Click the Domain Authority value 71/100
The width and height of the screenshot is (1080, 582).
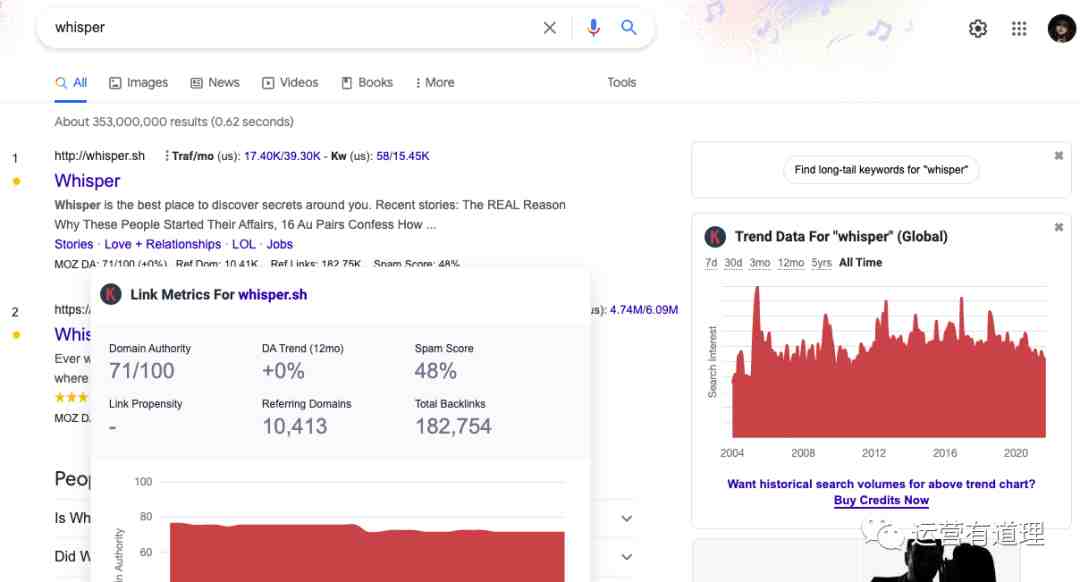coord(142,371)
